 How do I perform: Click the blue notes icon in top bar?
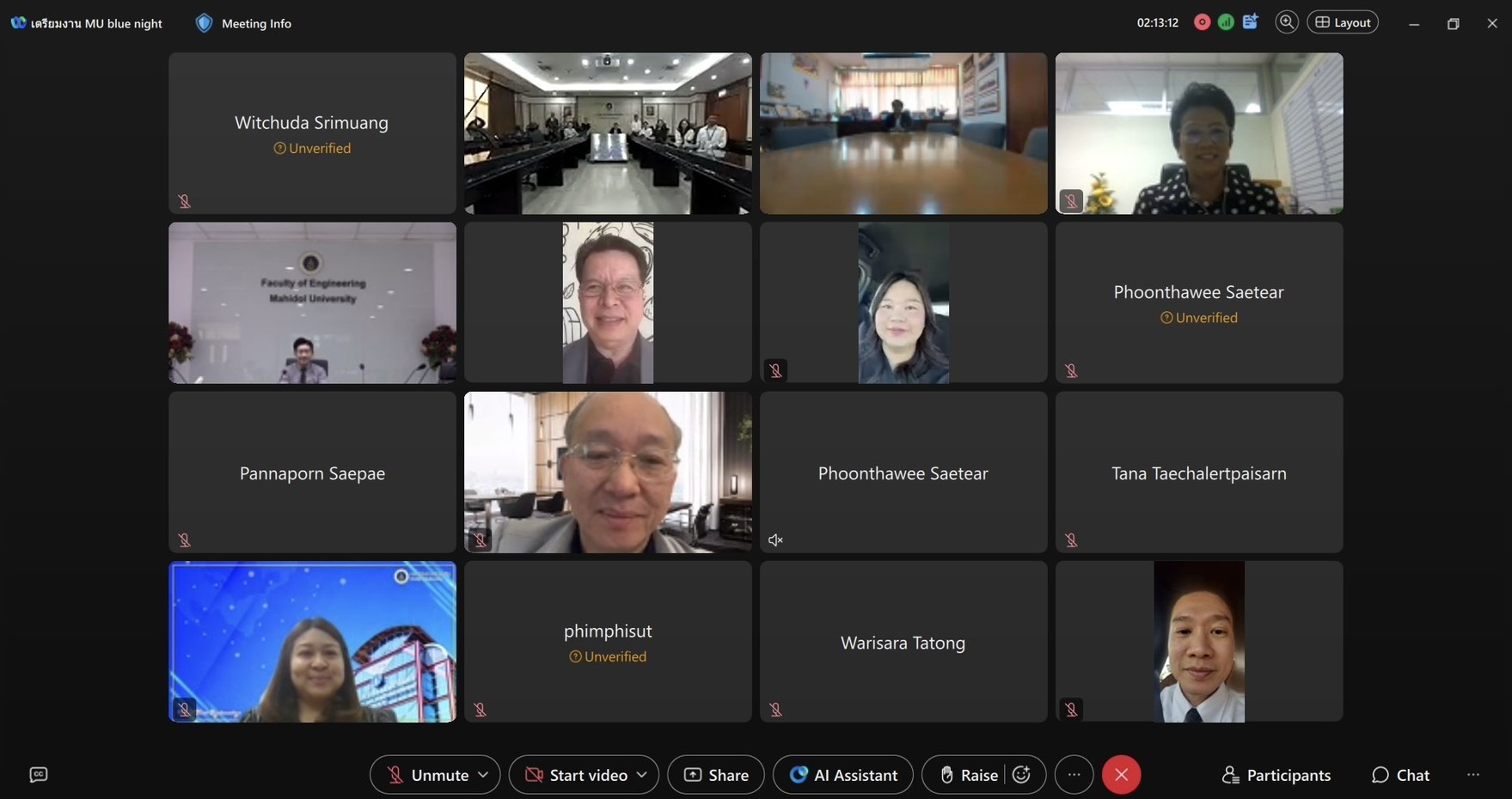pyautogui.click(x=1250, y=22)
